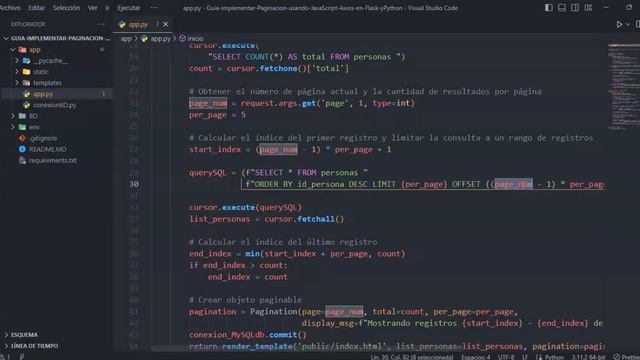Run Python file with play button
Image resolution: width=640 pixels, height=360 pixels.
619,24
